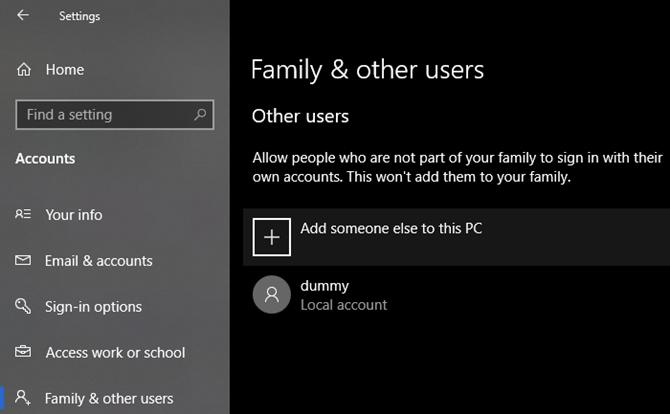Image resolution: width=670 pixels, height=414 pixels.
Task: Click the Local account label under dummy
Action: [x=344, y=305]
